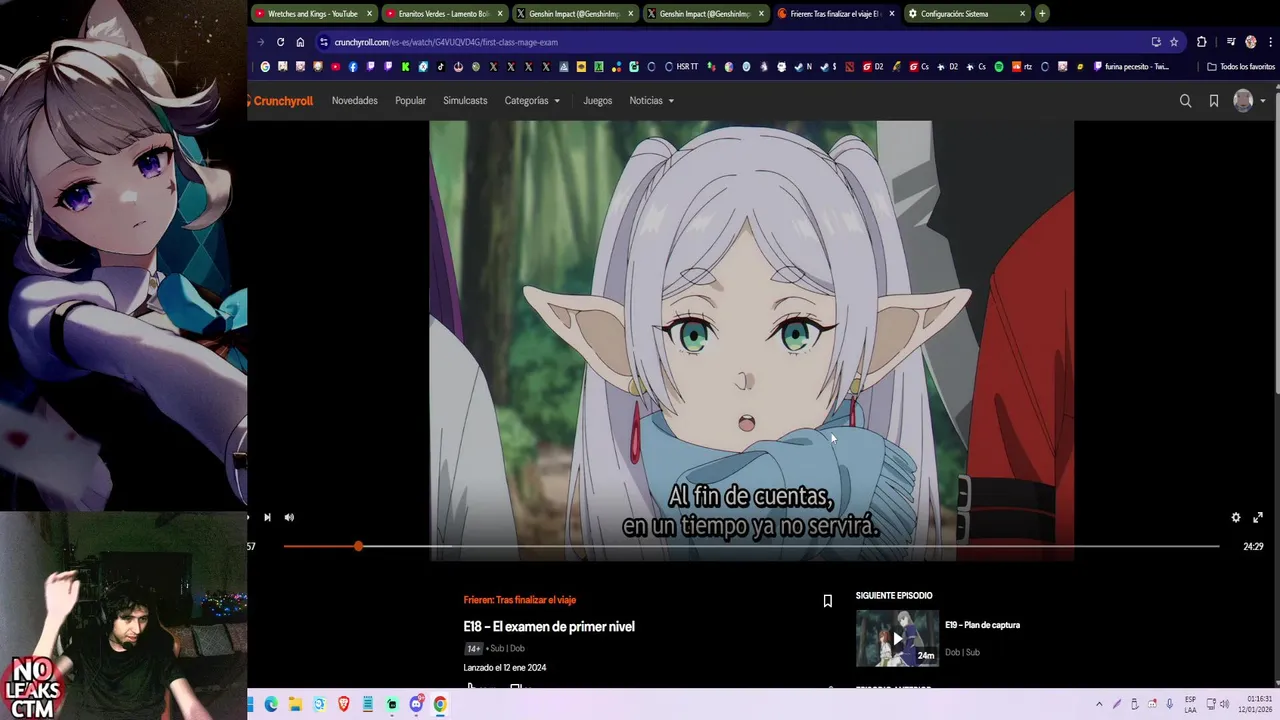The image size is (1280, 720).
Task: Add episode E18 to watchlist
Action: 827,601
